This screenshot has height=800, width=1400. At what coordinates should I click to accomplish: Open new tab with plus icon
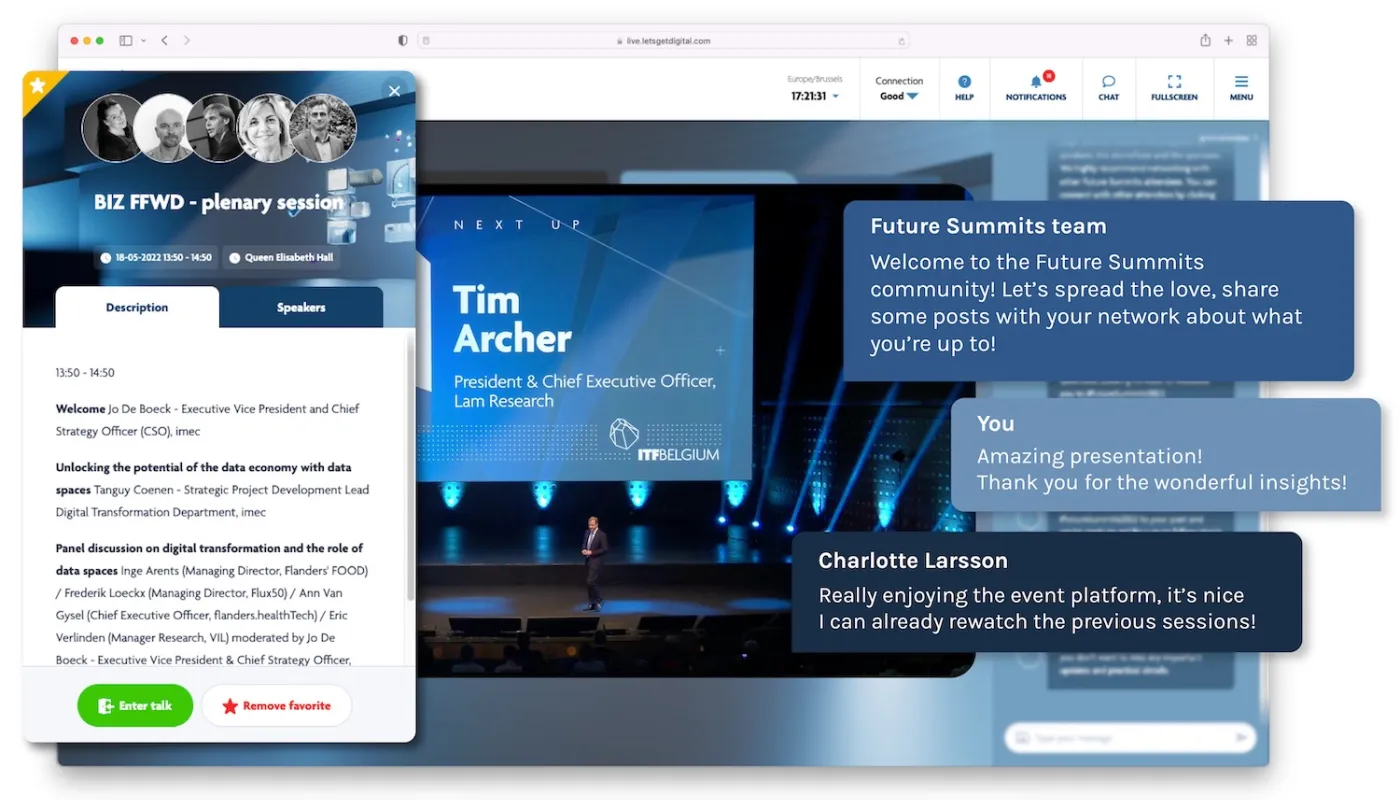(x=1229, y=41)
